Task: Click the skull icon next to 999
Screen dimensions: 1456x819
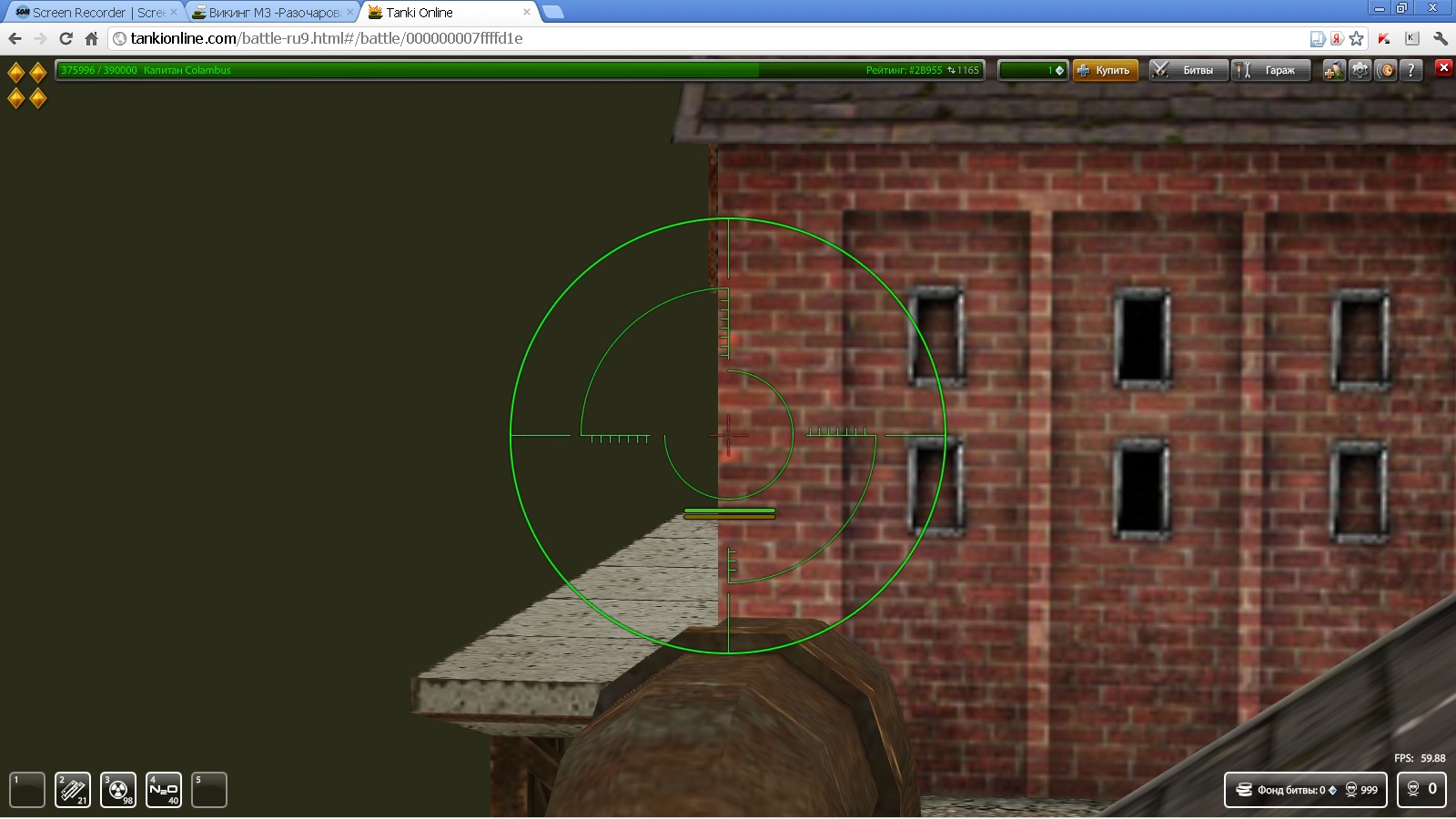Action: point(1351,790)
